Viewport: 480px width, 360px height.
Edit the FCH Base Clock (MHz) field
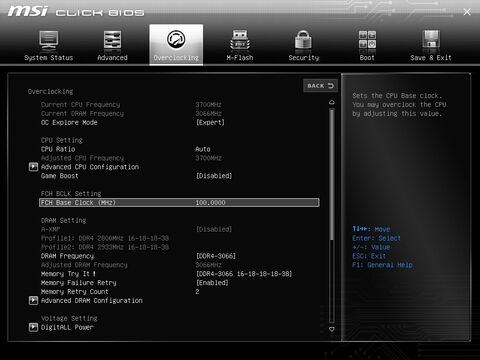[179, 203]
